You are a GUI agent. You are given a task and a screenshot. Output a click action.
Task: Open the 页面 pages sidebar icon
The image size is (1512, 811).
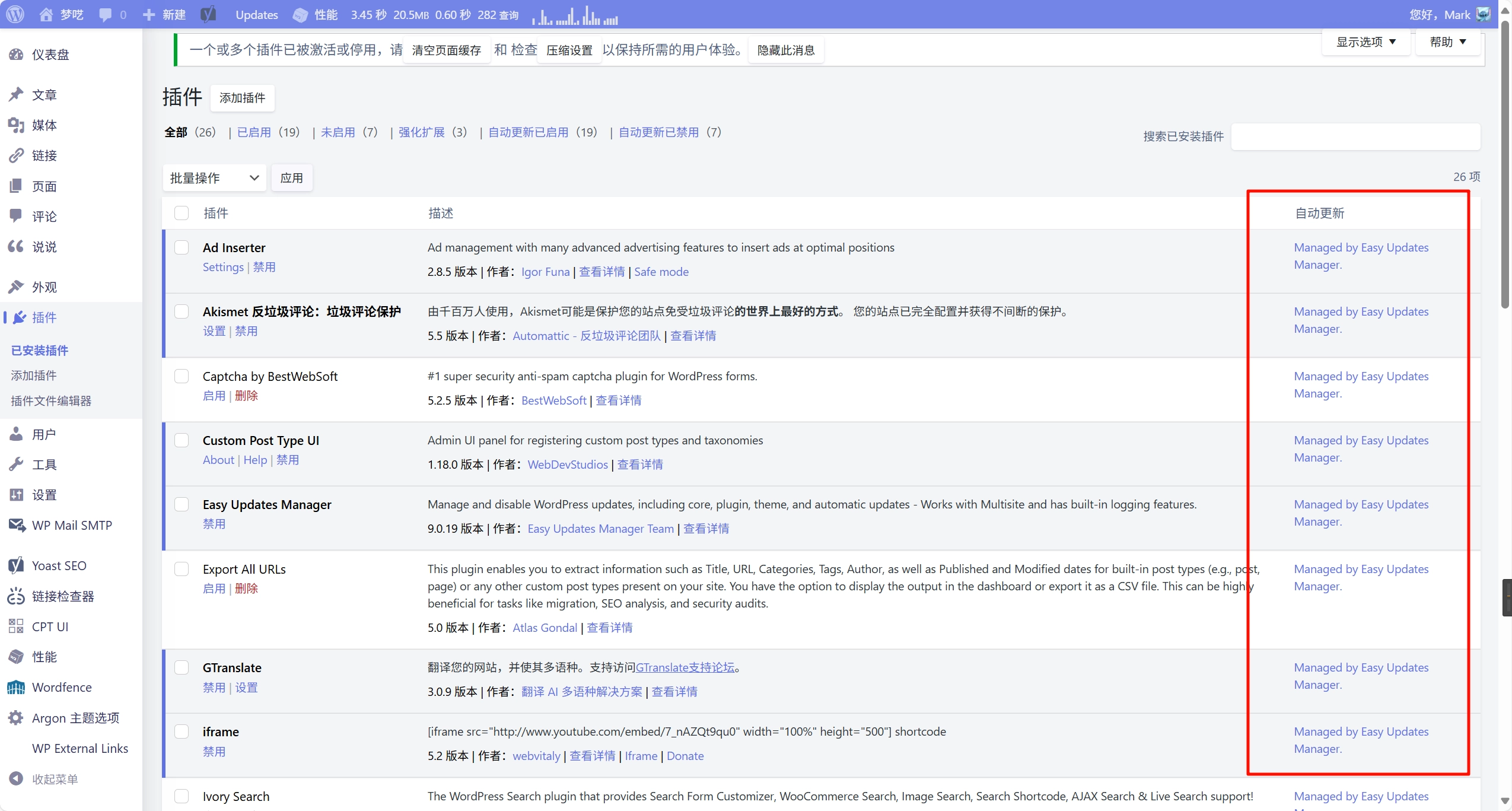coord(16,186)
